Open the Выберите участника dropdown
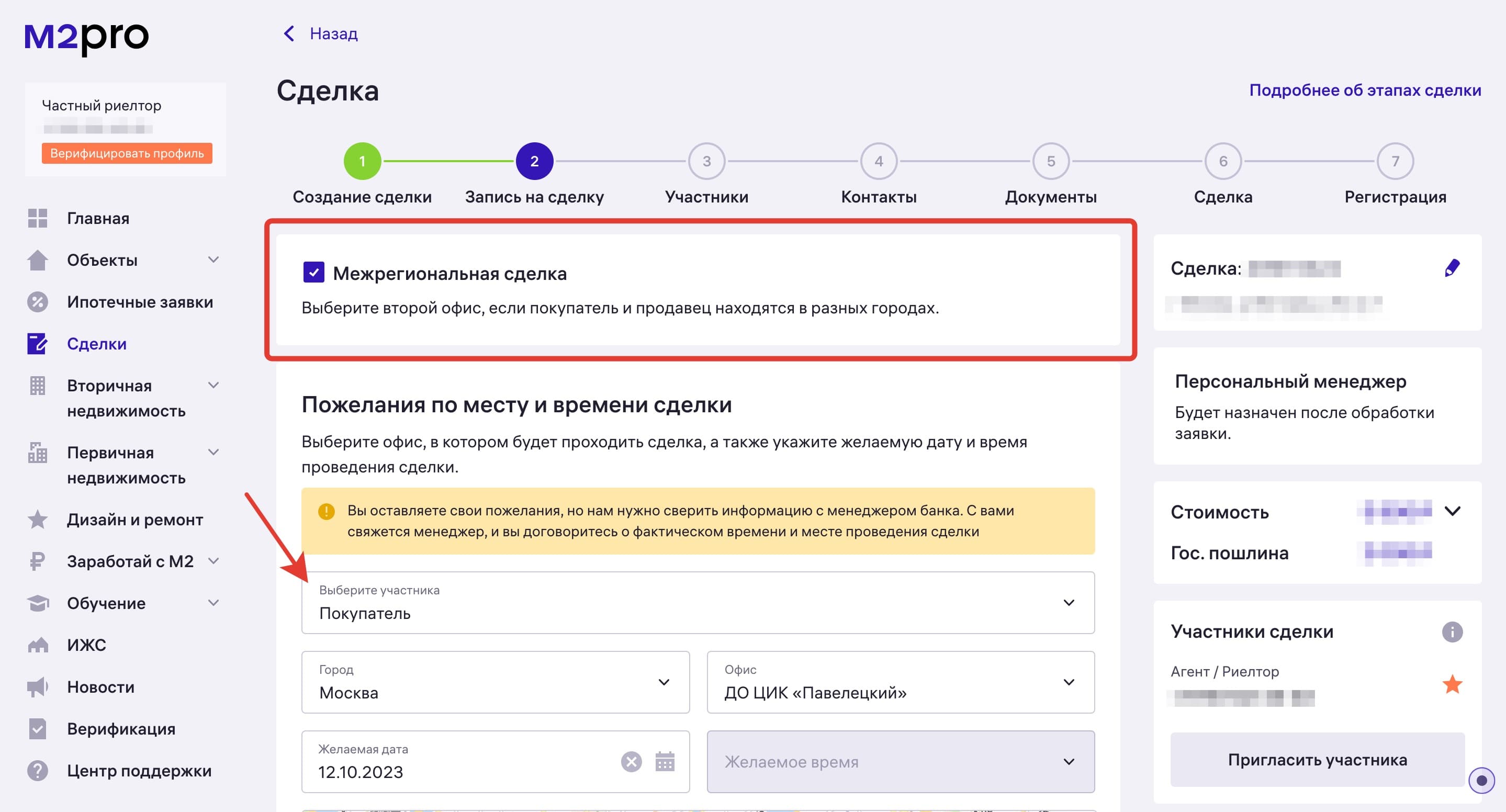The width and height of the screenshot is (1506, 812). coord(698,603)
